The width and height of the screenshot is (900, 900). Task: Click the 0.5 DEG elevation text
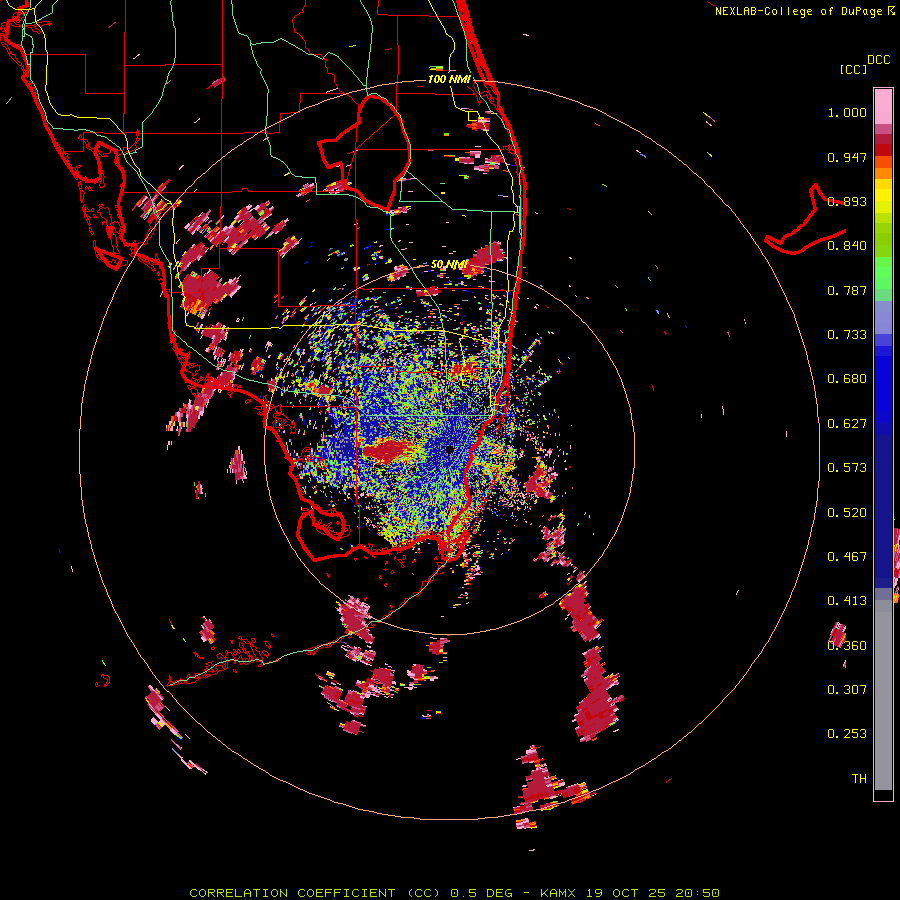(481, 893)
